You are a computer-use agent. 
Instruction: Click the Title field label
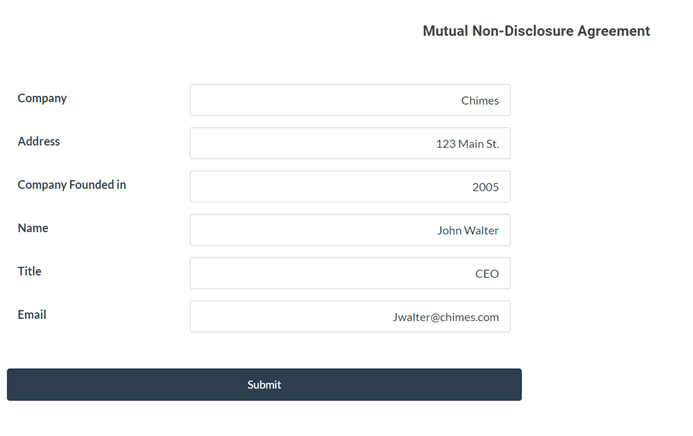click(30, 271)
